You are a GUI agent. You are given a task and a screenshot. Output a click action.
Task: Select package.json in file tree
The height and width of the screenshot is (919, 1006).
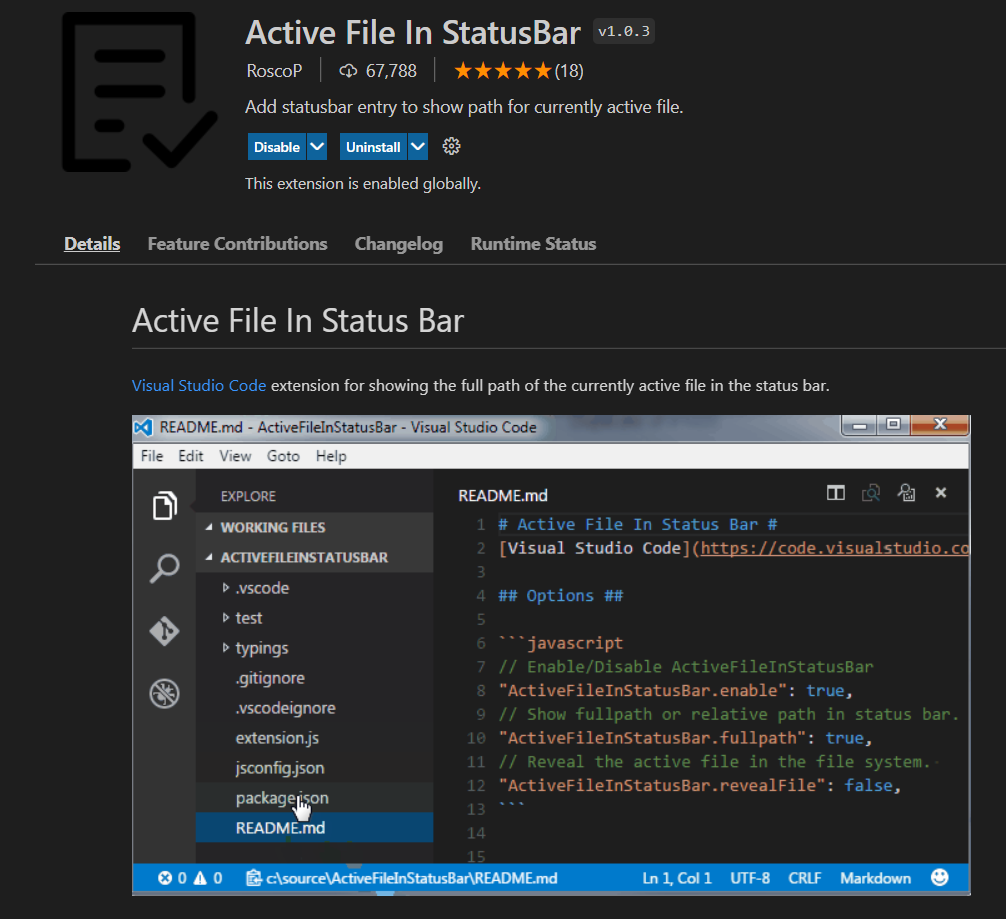[x=314, y=798]
